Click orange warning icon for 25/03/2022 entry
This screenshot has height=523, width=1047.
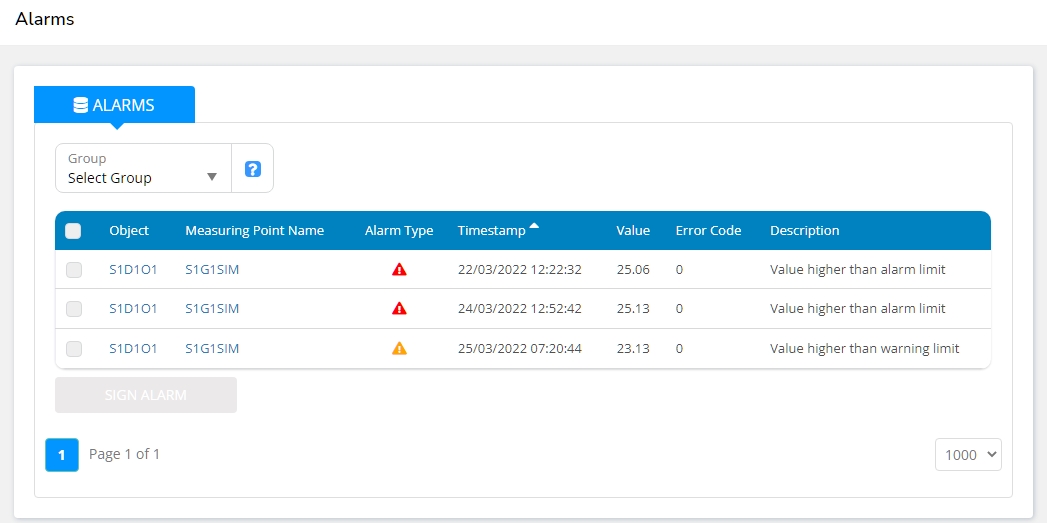(399, 349)
